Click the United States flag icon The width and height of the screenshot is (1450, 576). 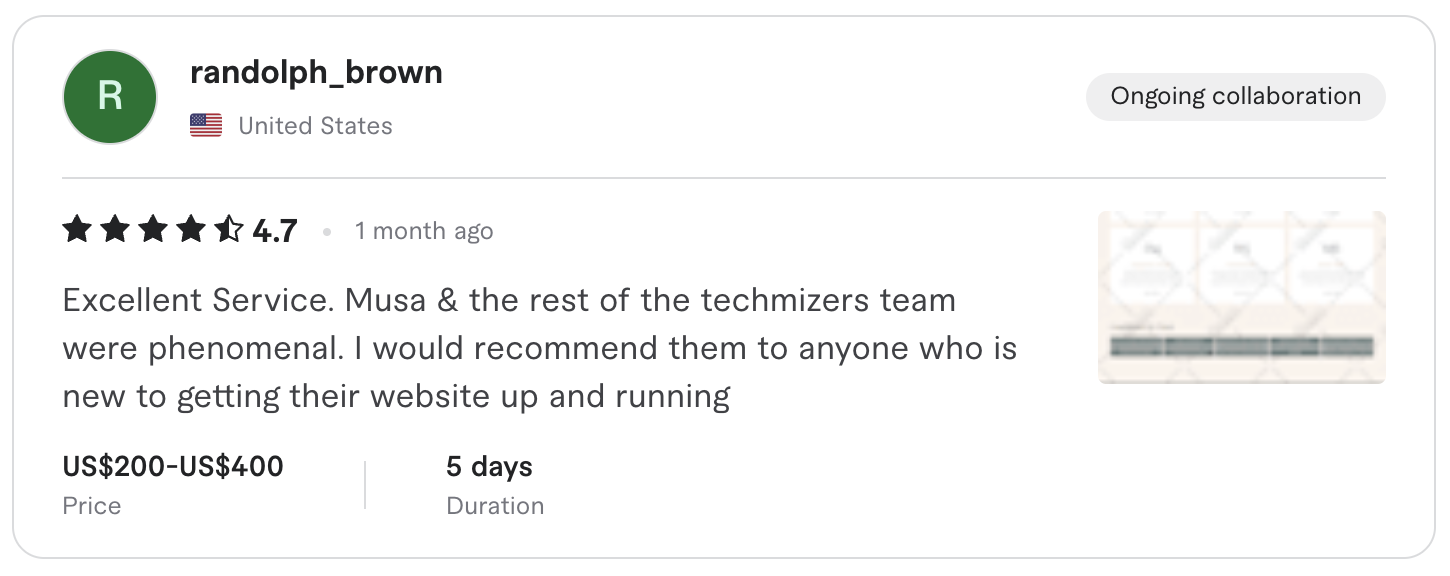tap(206, 125)
